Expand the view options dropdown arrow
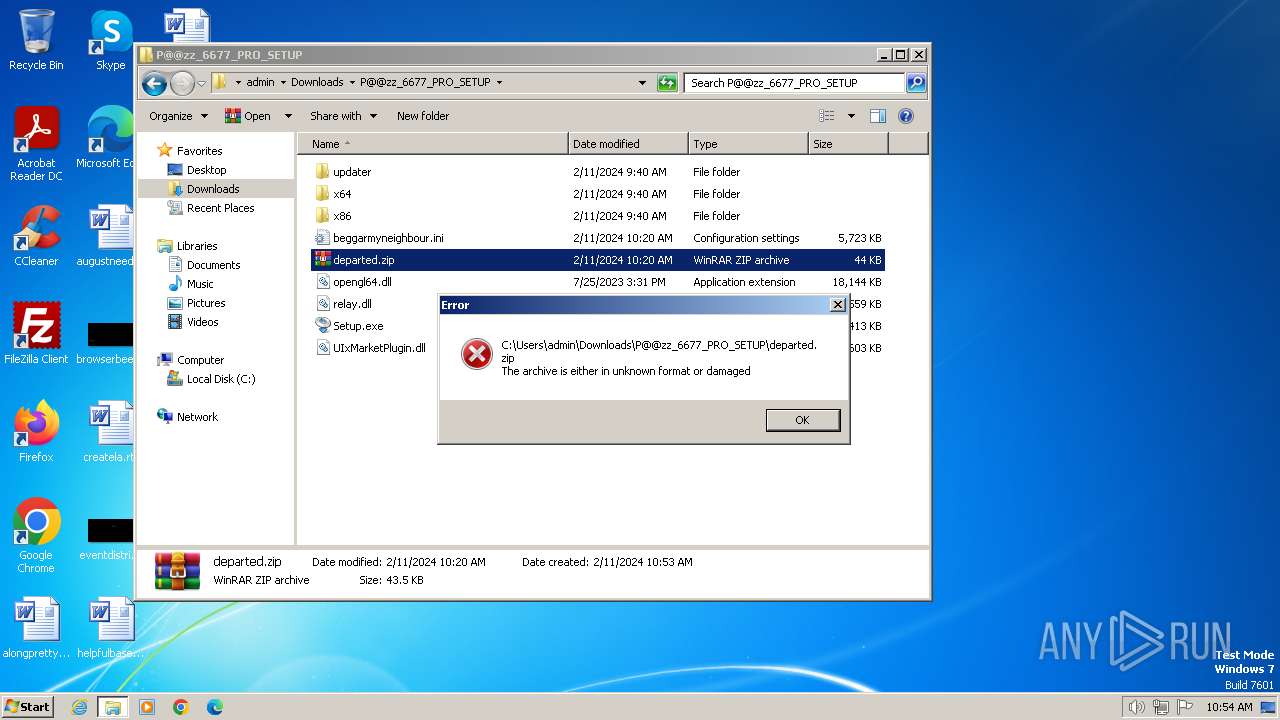Image resolution: width=1280 pixels, height=720 pixels. pyautogui.click(x=851, y=116)
